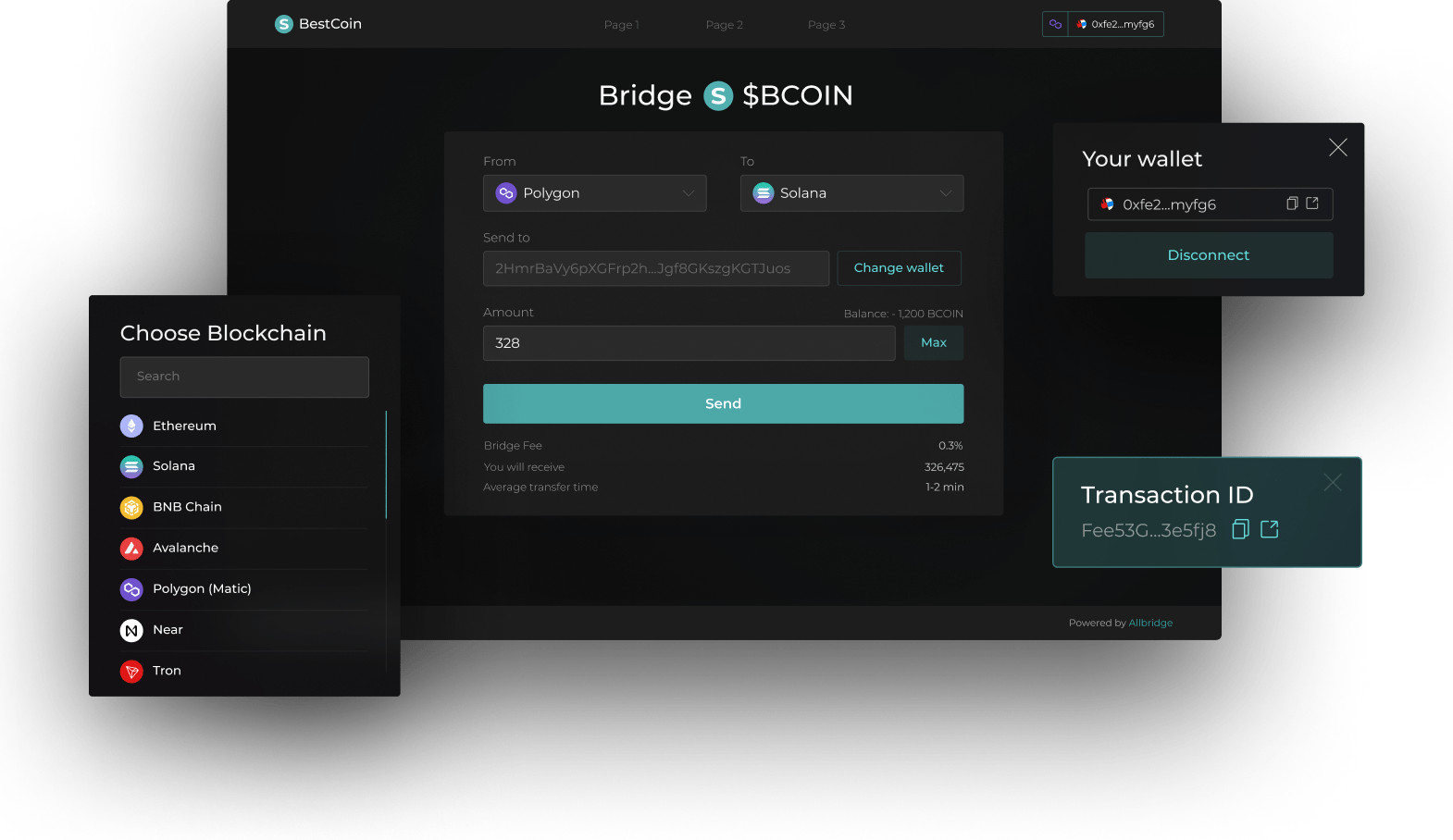The height and width of the screenshot is (840, 1453).
Task: Click the Balance 1,200 BCOIN label
Action: click(903, 314)
